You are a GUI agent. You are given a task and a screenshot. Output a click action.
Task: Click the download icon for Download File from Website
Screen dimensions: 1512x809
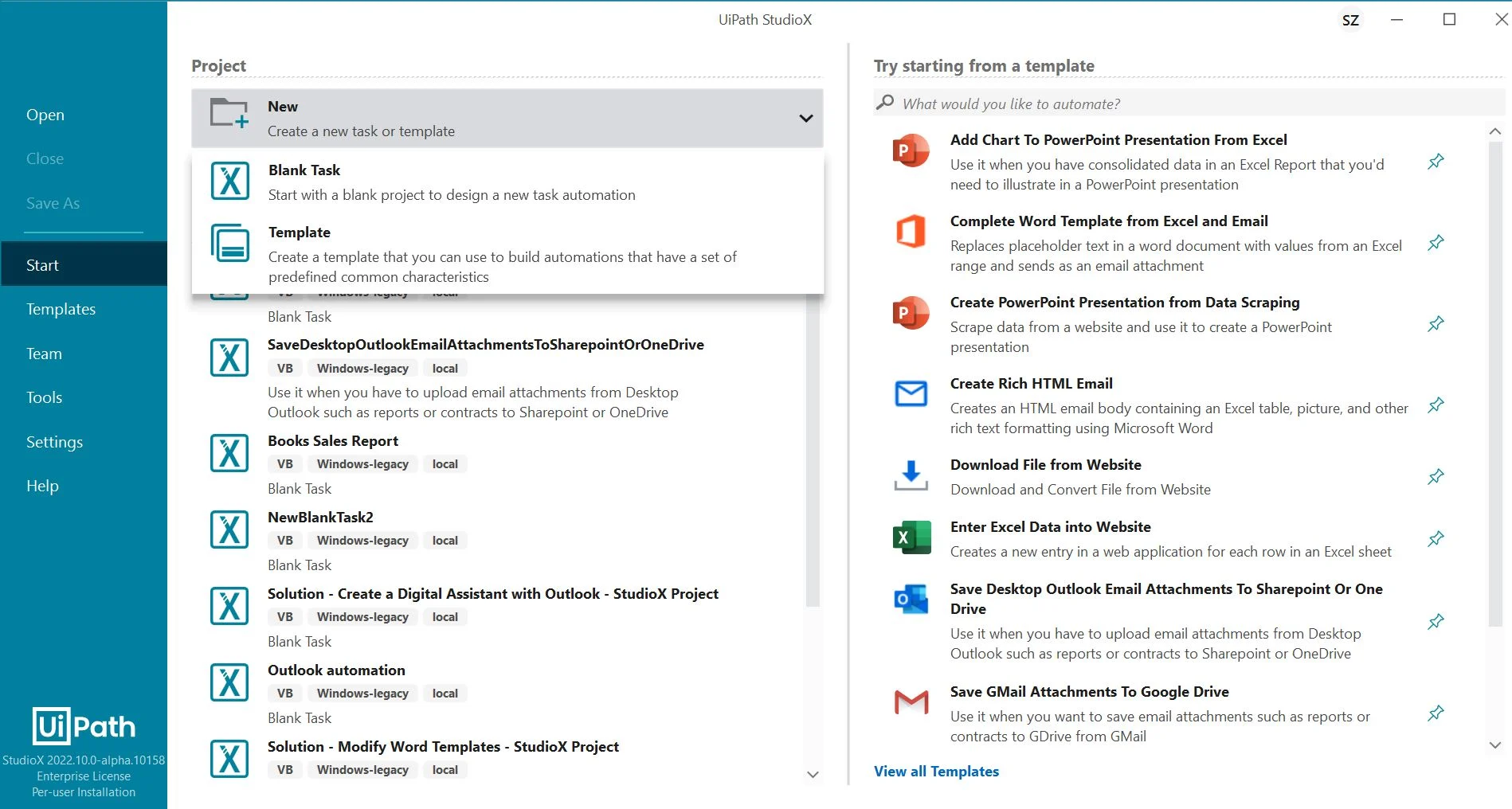(x=911, y=475)
